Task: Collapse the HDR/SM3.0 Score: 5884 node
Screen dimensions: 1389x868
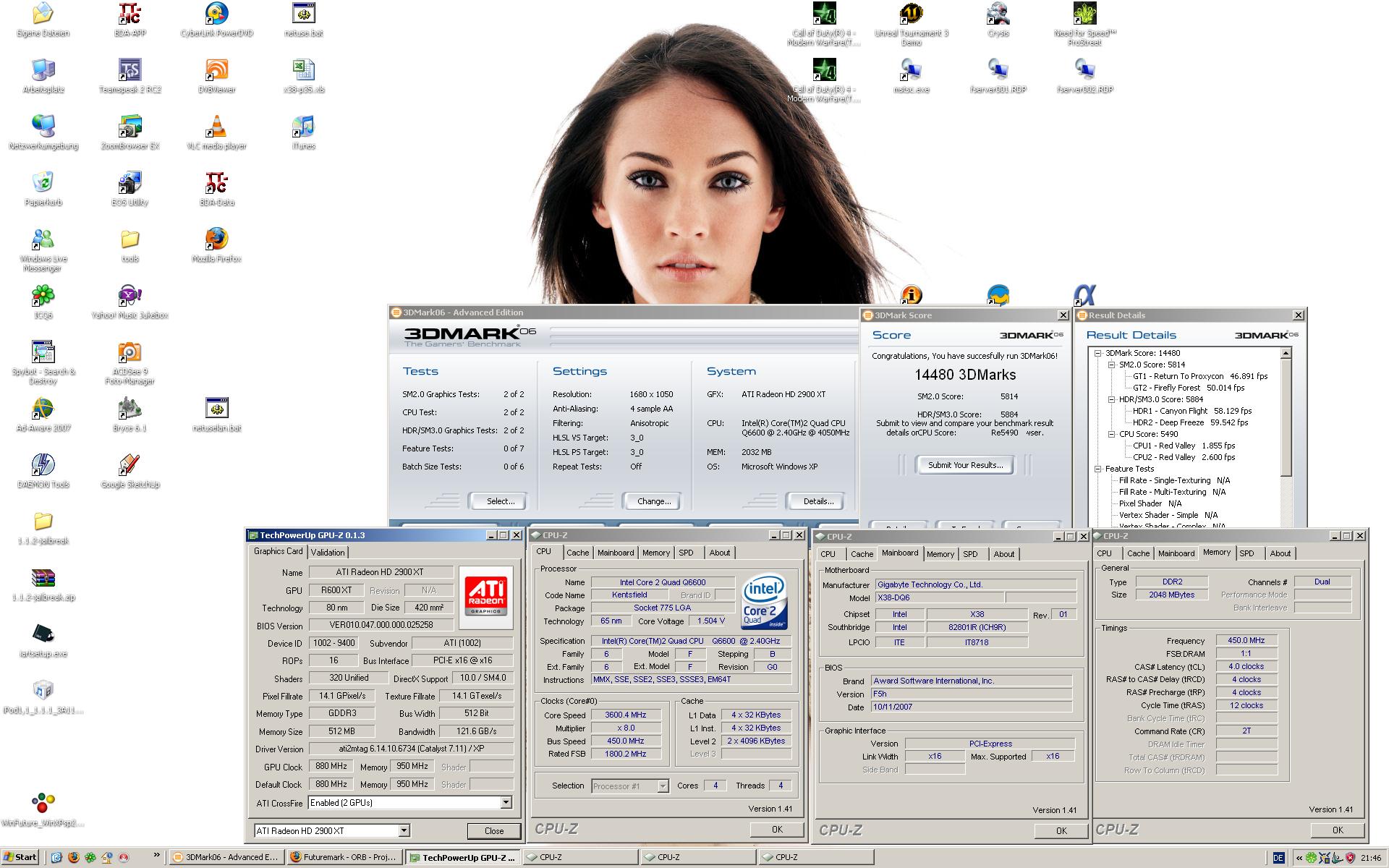Action: (x=1111, y=399)
